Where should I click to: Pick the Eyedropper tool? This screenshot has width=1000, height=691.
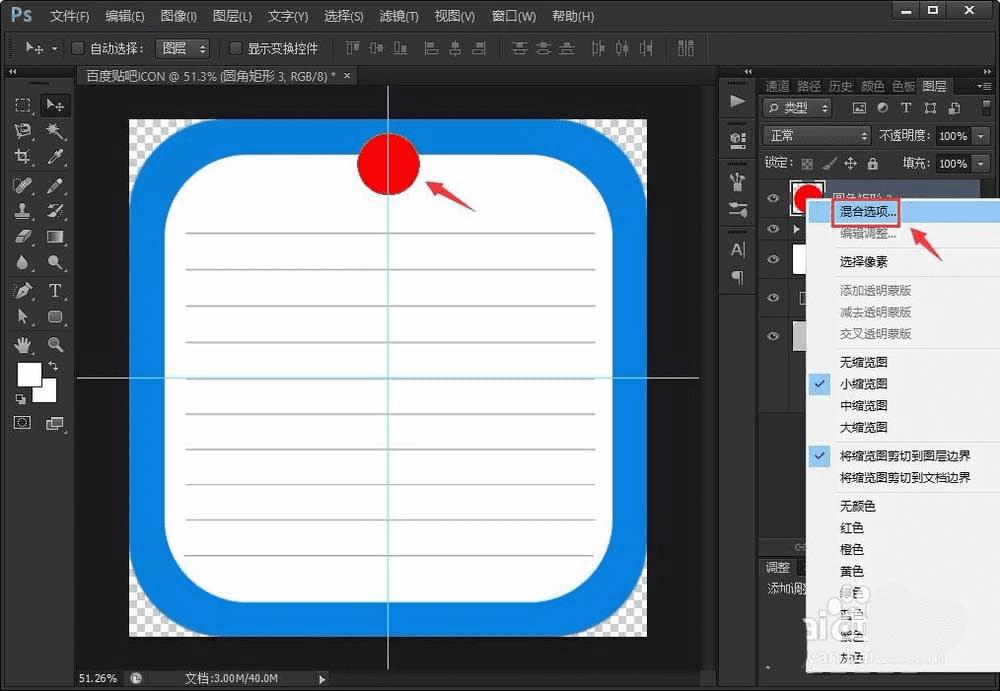point(55,157)
